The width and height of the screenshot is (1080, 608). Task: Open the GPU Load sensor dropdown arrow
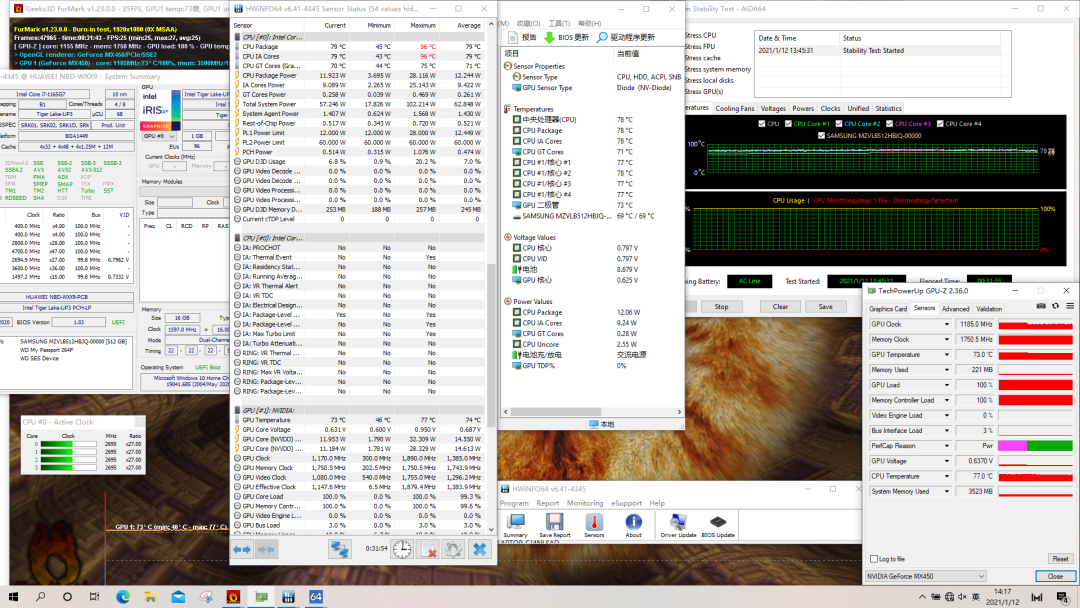tap(946, 385)
